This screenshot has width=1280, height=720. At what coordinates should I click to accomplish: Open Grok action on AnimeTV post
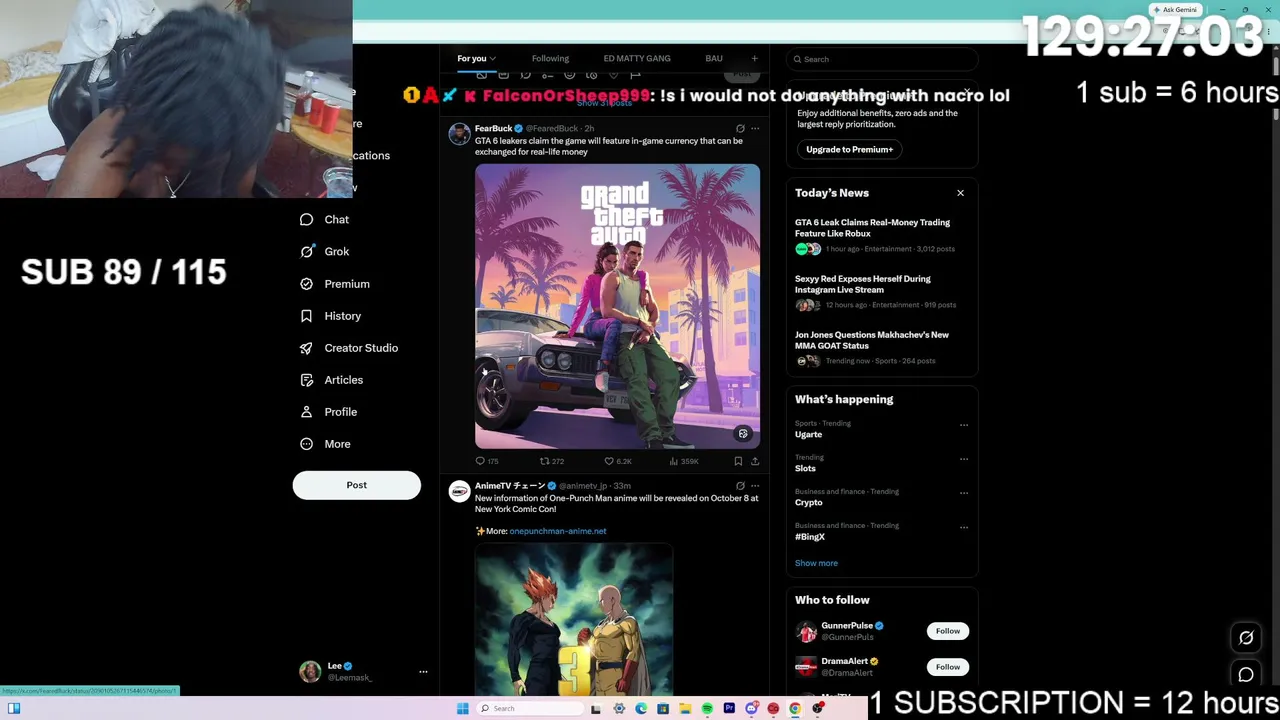coord(740,486)
